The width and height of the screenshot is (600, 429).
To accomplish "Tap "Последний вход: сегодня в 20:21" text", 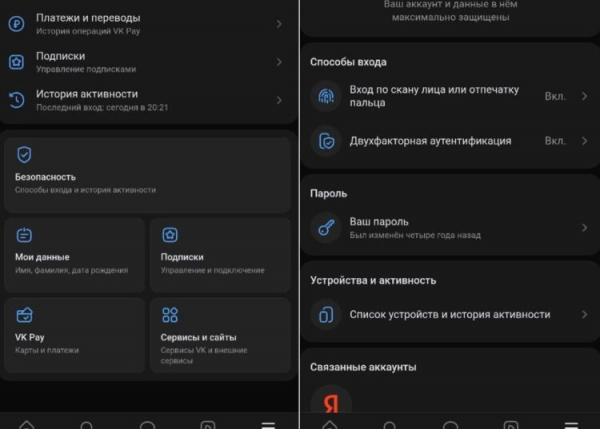I will [x=102, y=108].
